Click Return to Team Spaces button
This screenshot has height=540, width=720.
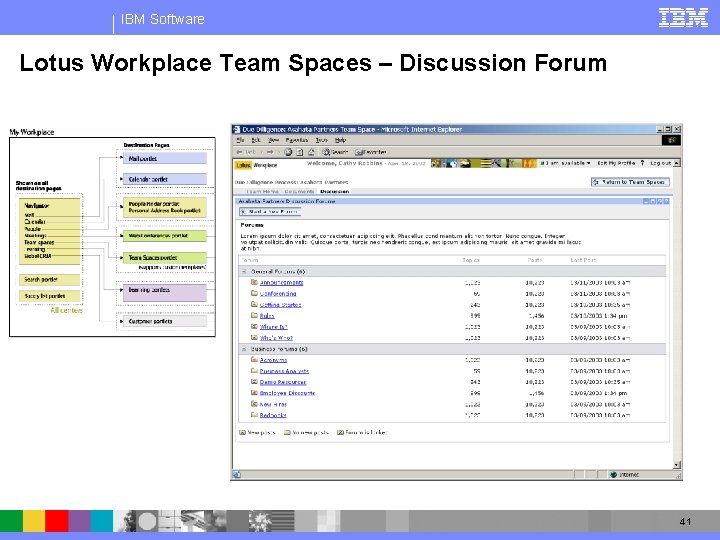pyautogui.click(x=630, y=182)
